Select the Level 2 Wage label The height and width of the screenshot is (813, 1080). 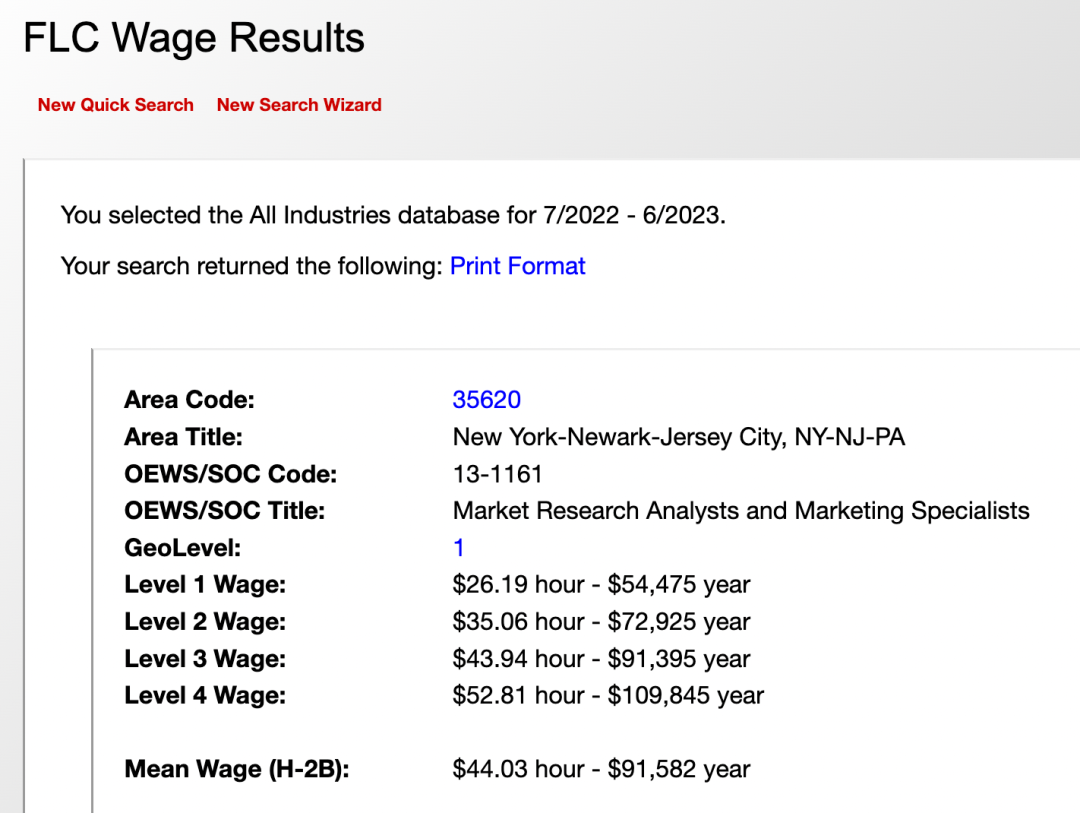pyautogui.click(x=205, y=621)
